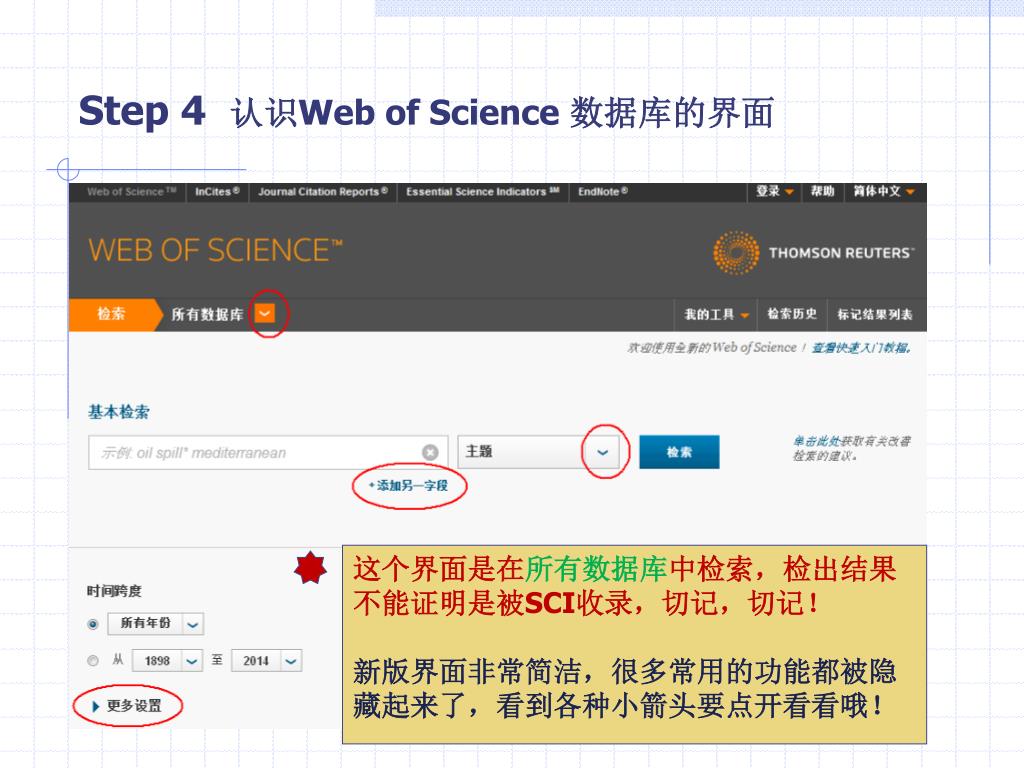Screen dimensions: 1024x768
Task: Click the 时间跨度 label
Action: coord(114,591)
